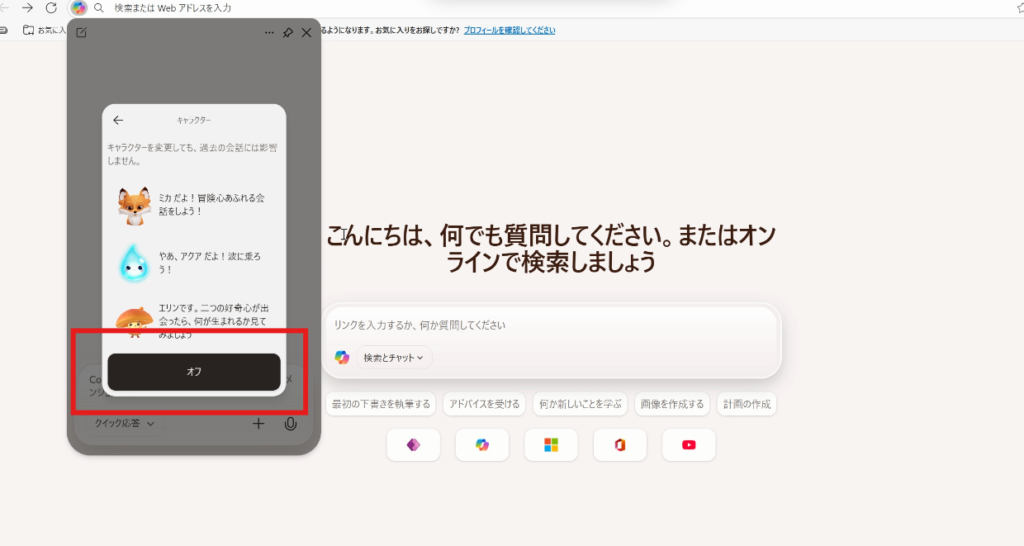Expand the 検索とチャット dropdown
The width and height of the screenshot is (1024, 546).
tap(393, 357)
